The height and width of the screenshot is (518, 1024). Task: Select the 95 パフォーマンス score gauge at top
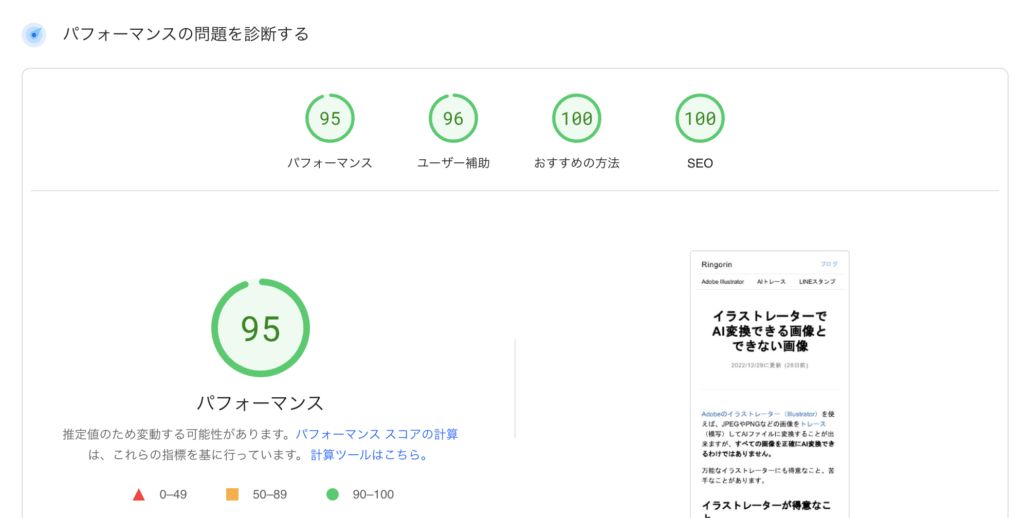[x=330, y=118]
